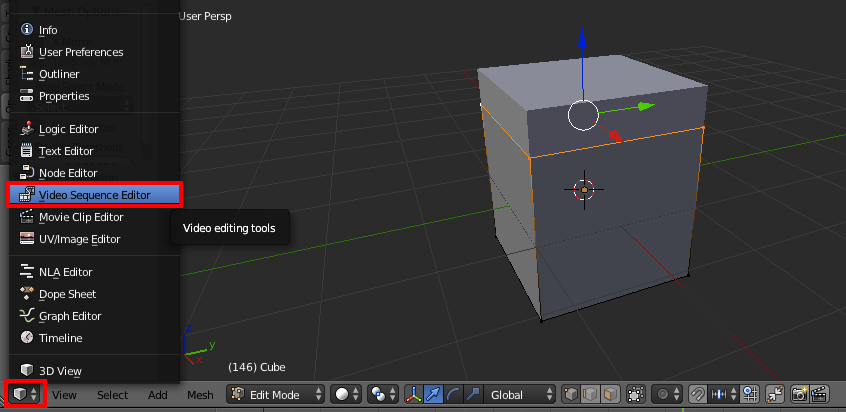The width and height of the screenshot is (846, 412).
Task: Enable the translate manipulator arrow icon
Action: click(x=433, y=395)
